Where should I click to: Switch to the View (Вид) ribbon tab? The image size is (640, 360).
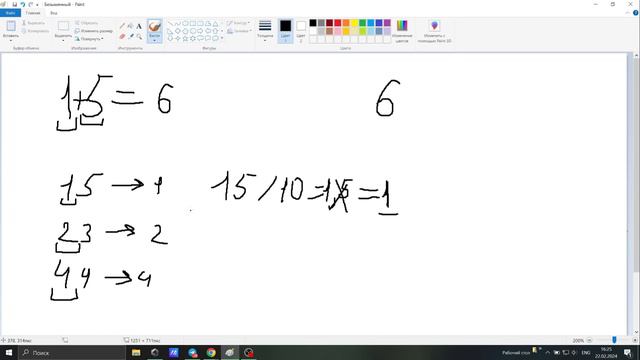coord(53,13)
